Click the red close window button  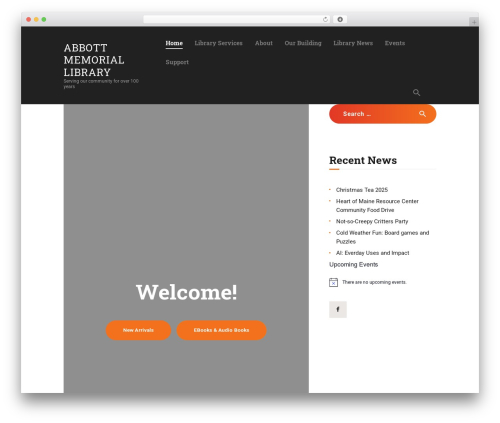pyautogui.click(x=29, y=19)
